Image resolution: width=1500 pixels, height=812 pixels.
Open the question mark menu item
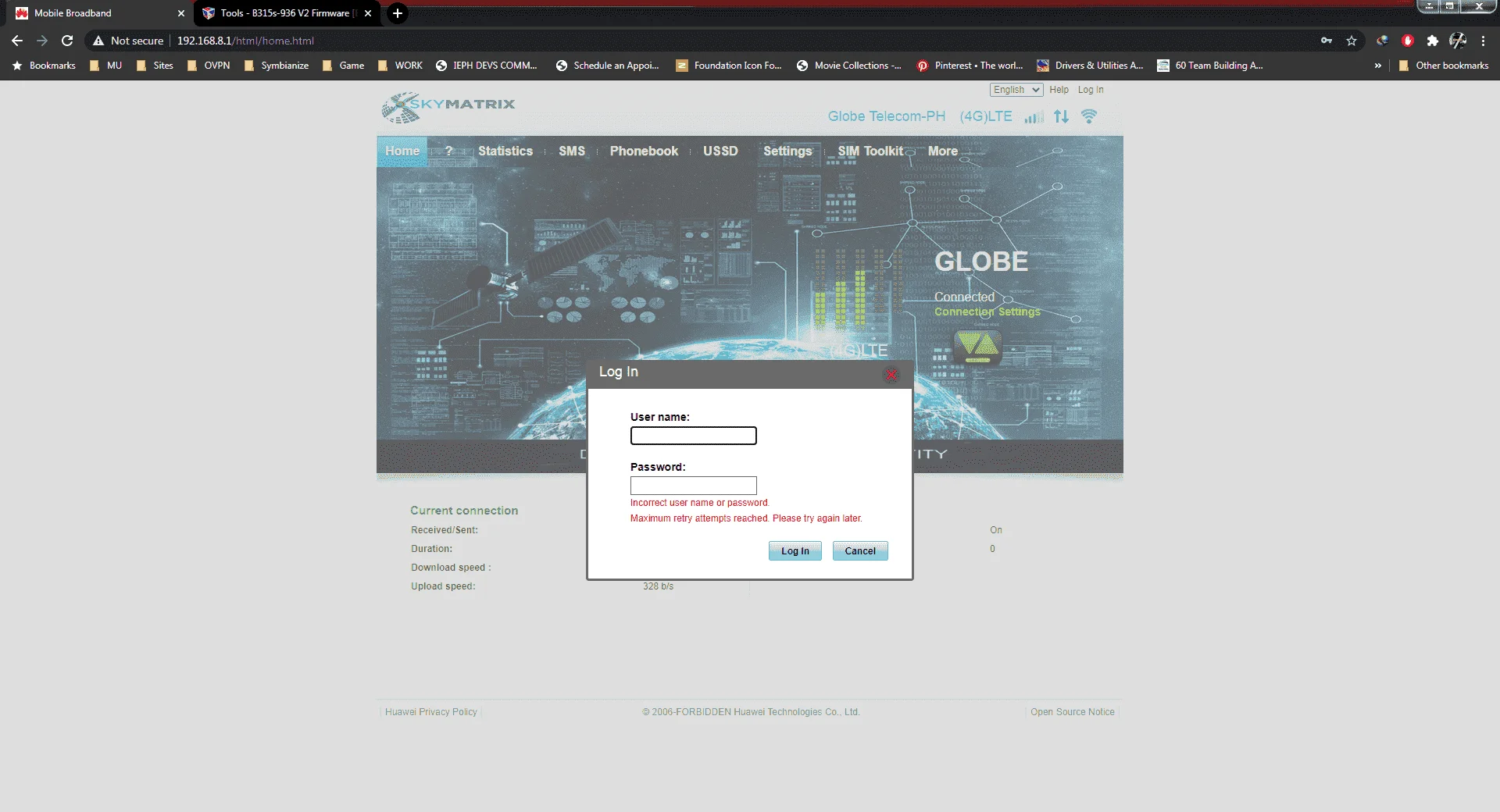pos(449,151)
